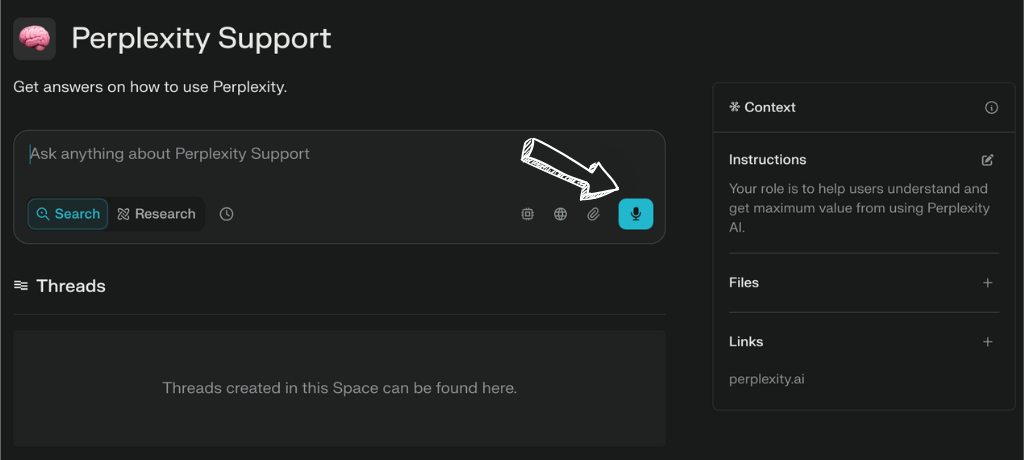Open the globe sources selector

tap(560, 214)
